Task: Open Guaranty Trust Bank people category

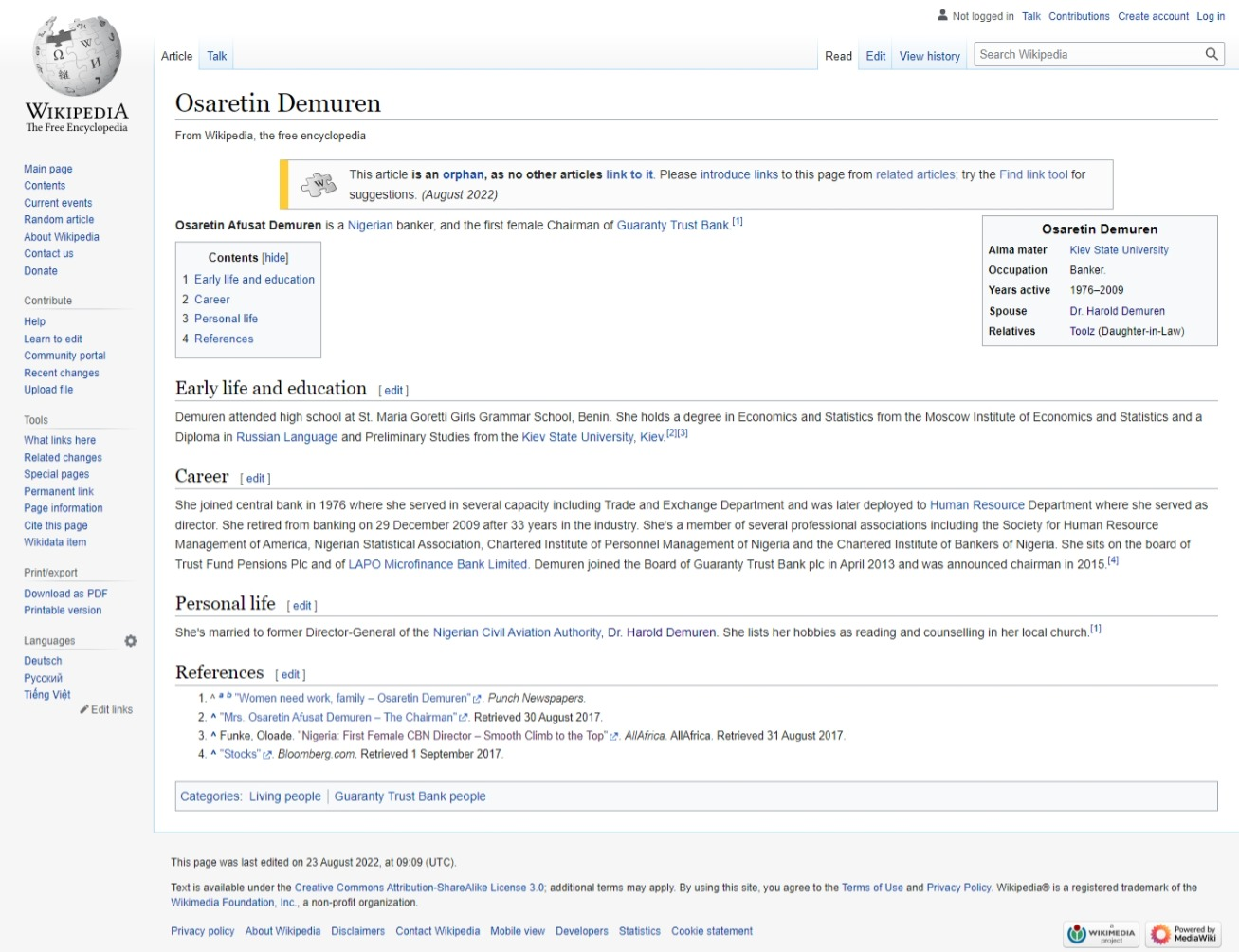Action: click(x=410, y=796)
